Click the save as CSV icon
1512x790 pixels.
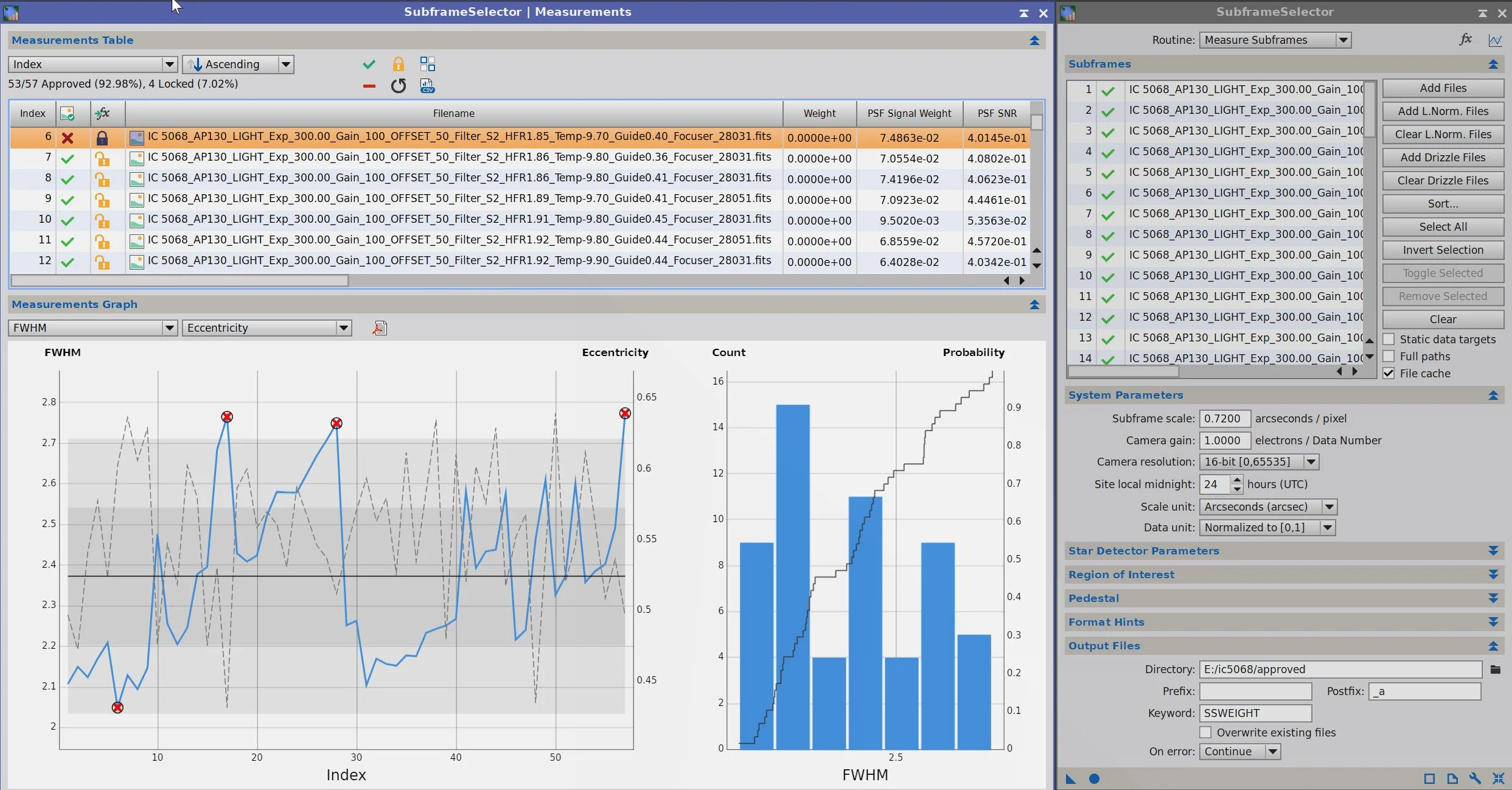(x=427, y=86)
